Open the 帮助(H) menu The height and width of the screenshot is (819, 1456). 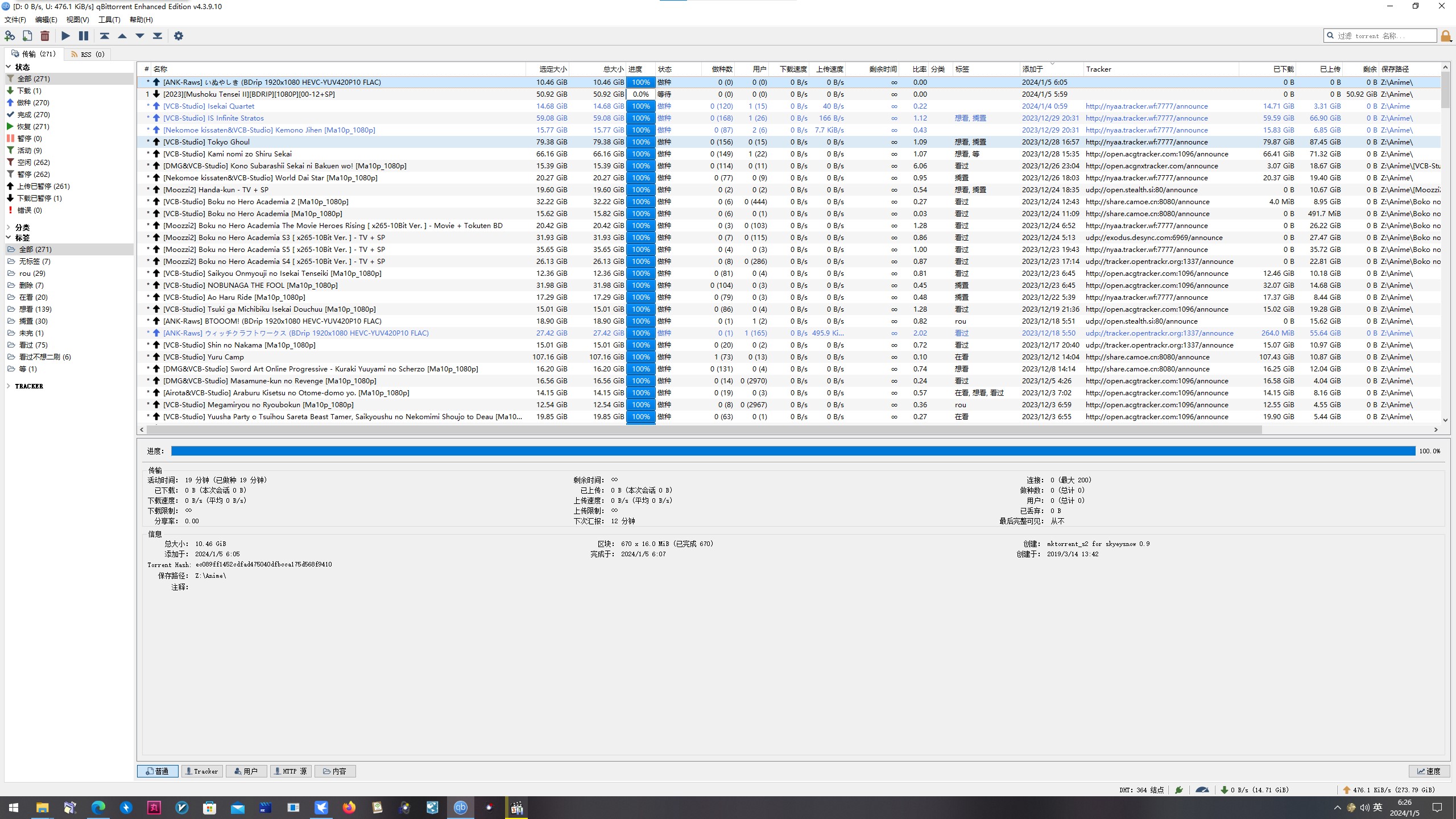(x=141, y=19)
